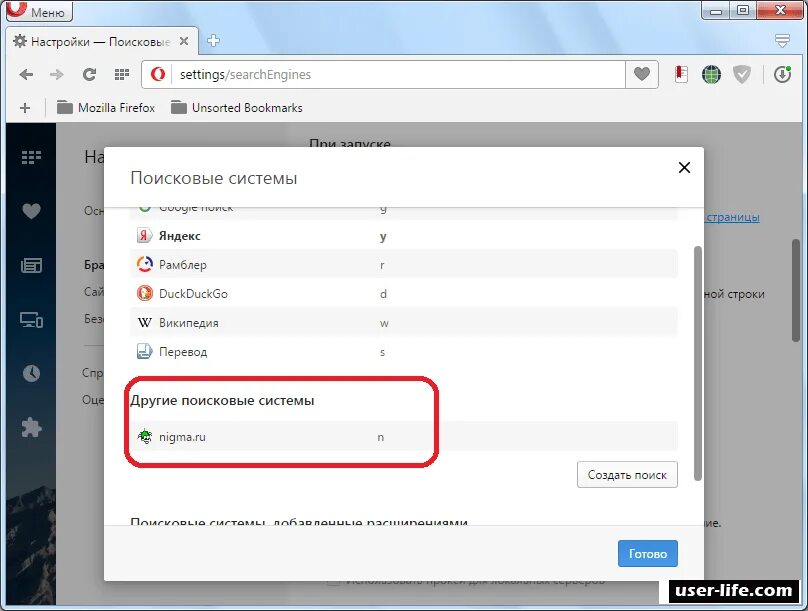Click the dialog's vertical scrollbar
Viewport: 808px width, 611px height.
tap(698, 363)
